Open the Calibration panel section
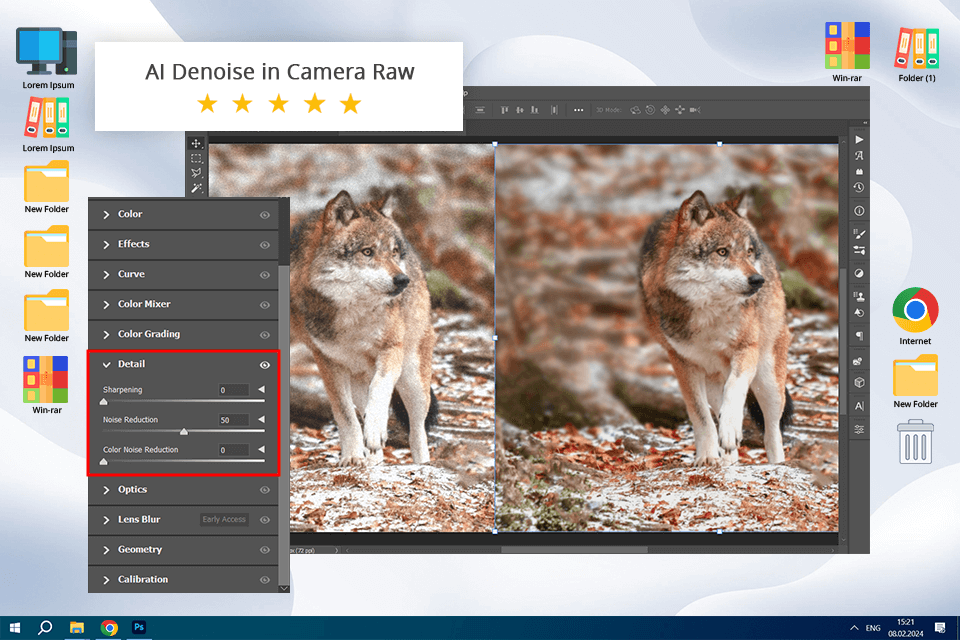 point(143,579)
